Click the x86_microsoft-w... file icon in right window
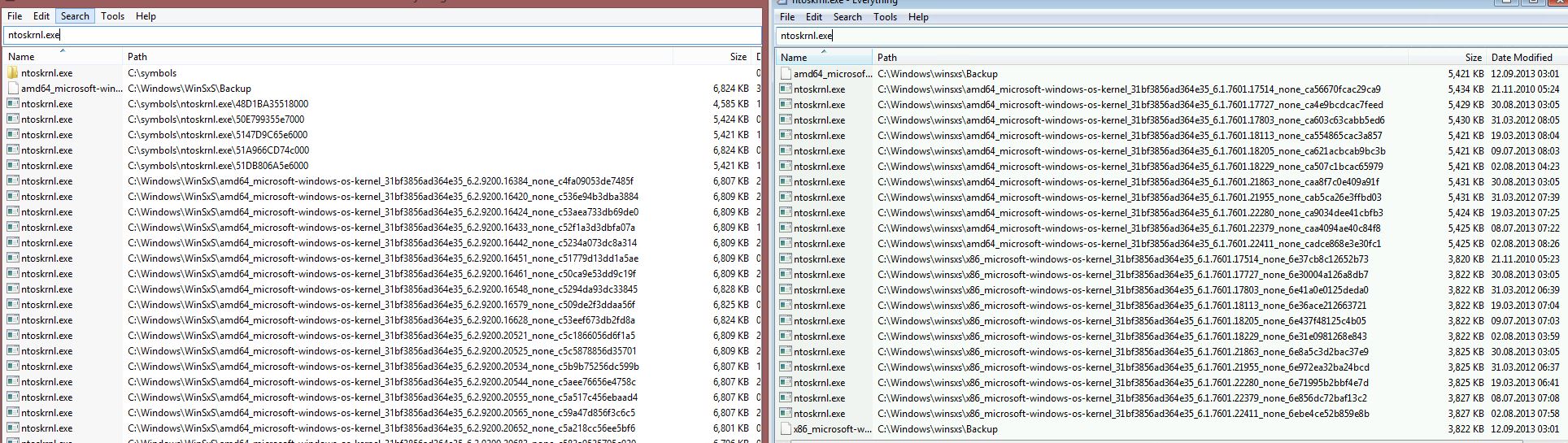This screenshot has height=443, width=1568. tap(786, 429)
